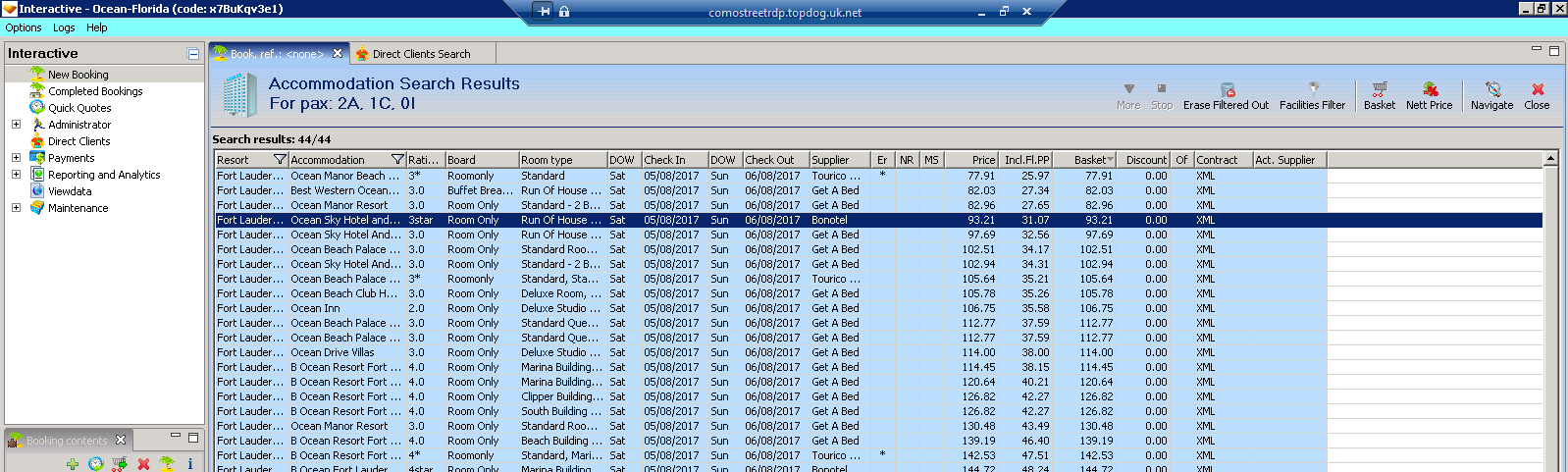Maximize the Booking contents panel

pyautogui.click(x=193, y=438)
